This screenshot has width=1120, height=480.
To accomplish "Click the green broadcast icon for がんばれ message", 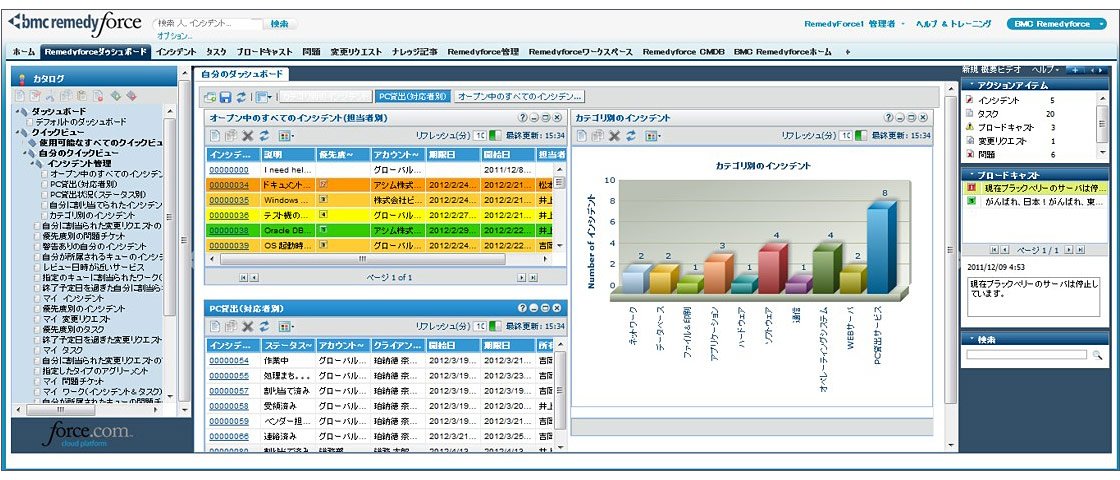I will [x=971, y=201].
